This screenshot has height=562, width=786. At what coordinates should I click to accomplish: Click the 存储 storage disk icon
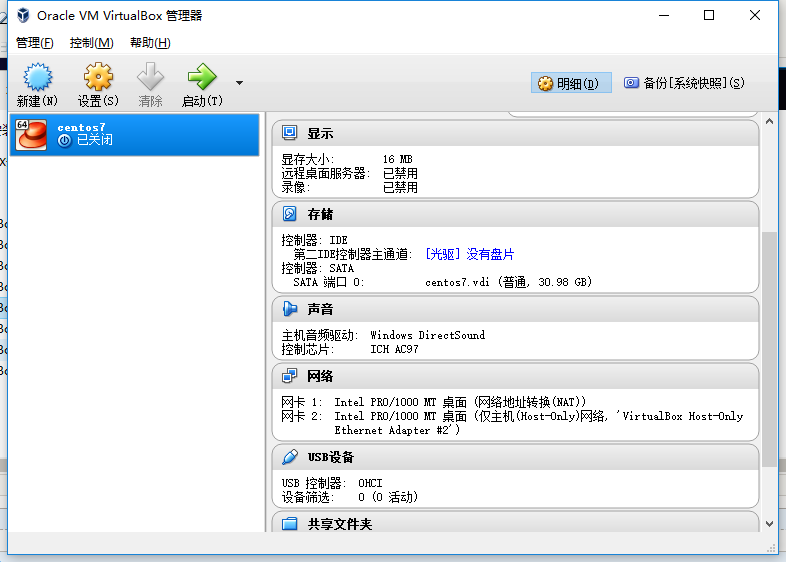point(290,214)
